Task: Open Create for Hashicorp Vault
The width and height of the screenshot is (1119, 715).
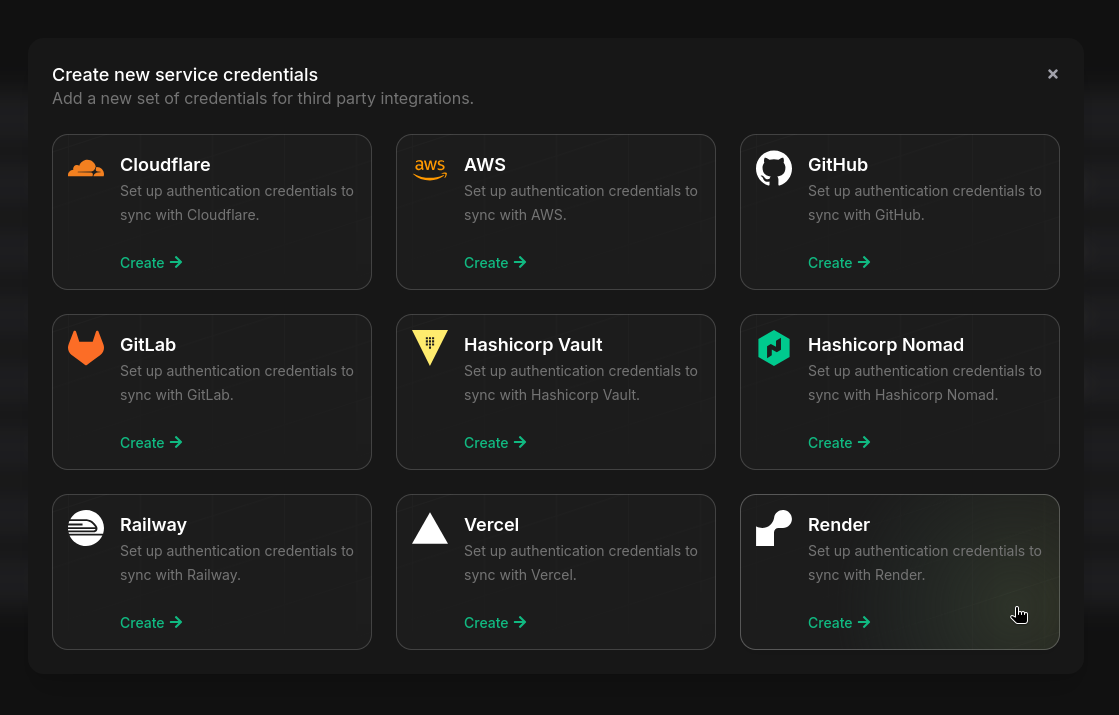Action: click(495, 443)
